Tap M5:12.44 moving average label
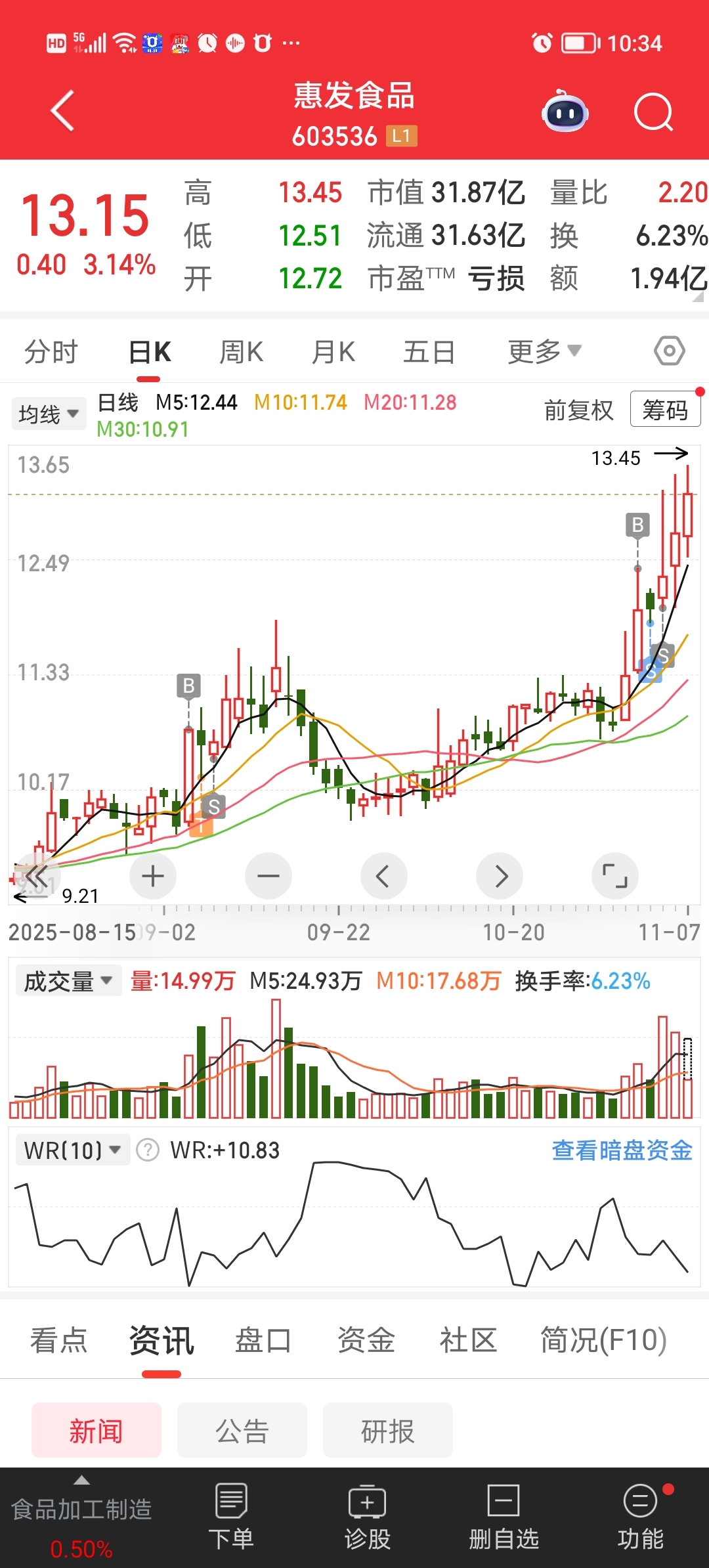709x1568 pixels. 196,402
